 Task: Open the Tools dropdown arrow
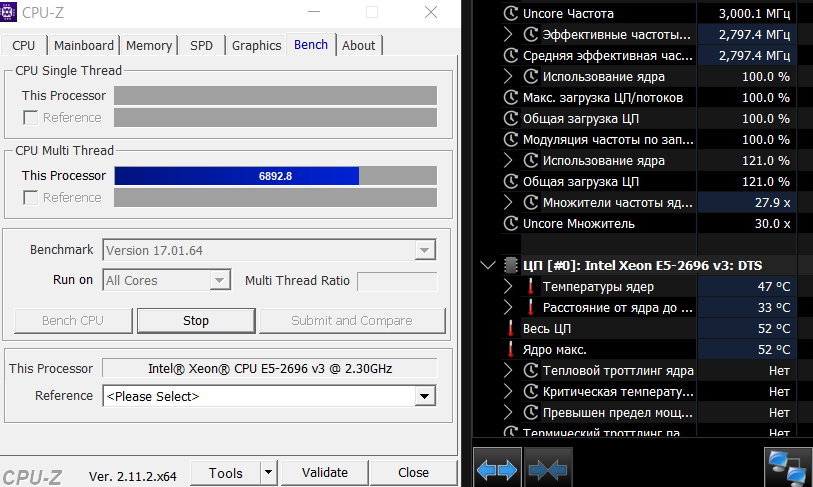pos(268,472)
